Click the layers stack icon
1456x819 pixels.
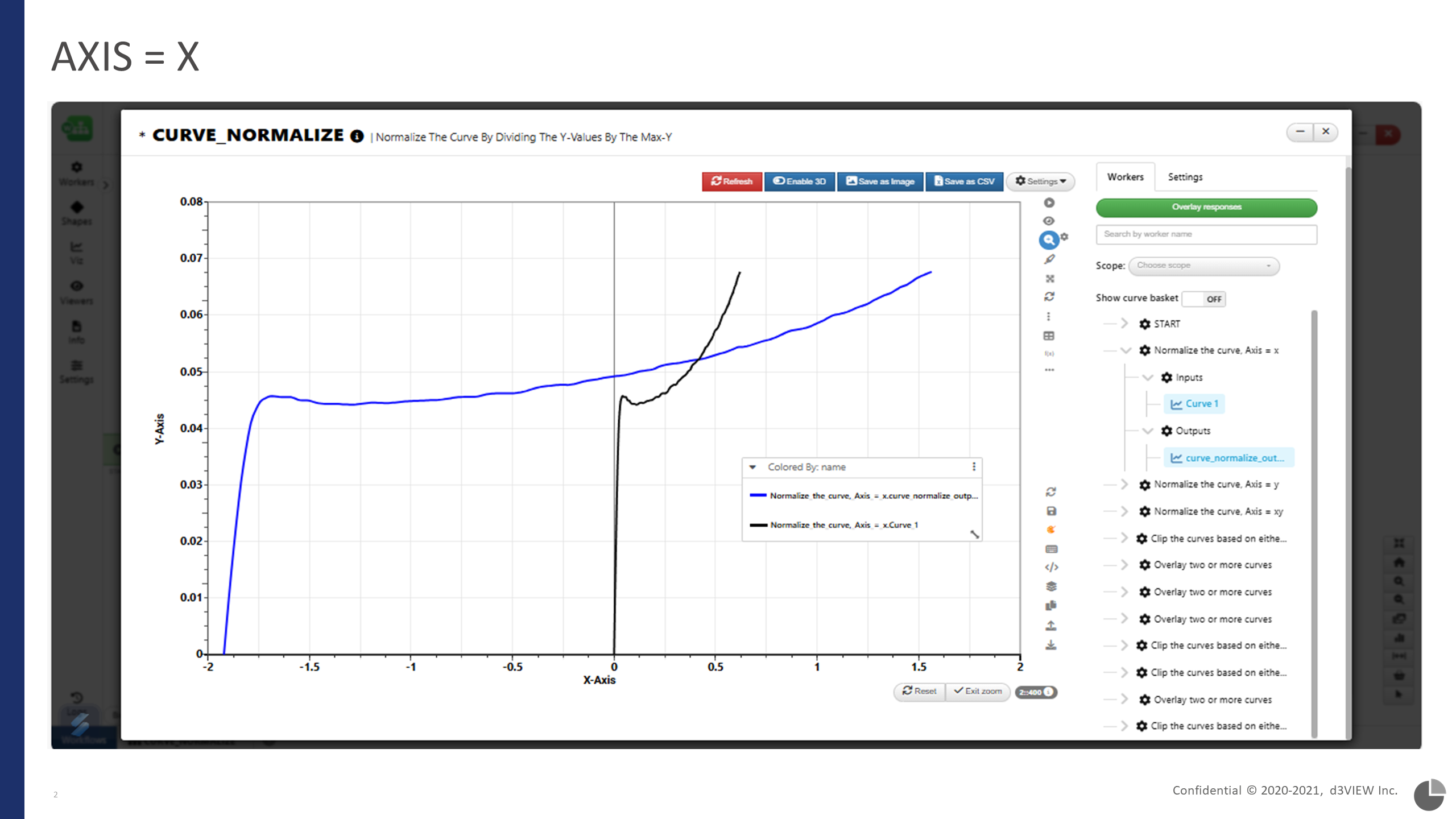(x=1051, y=586)
